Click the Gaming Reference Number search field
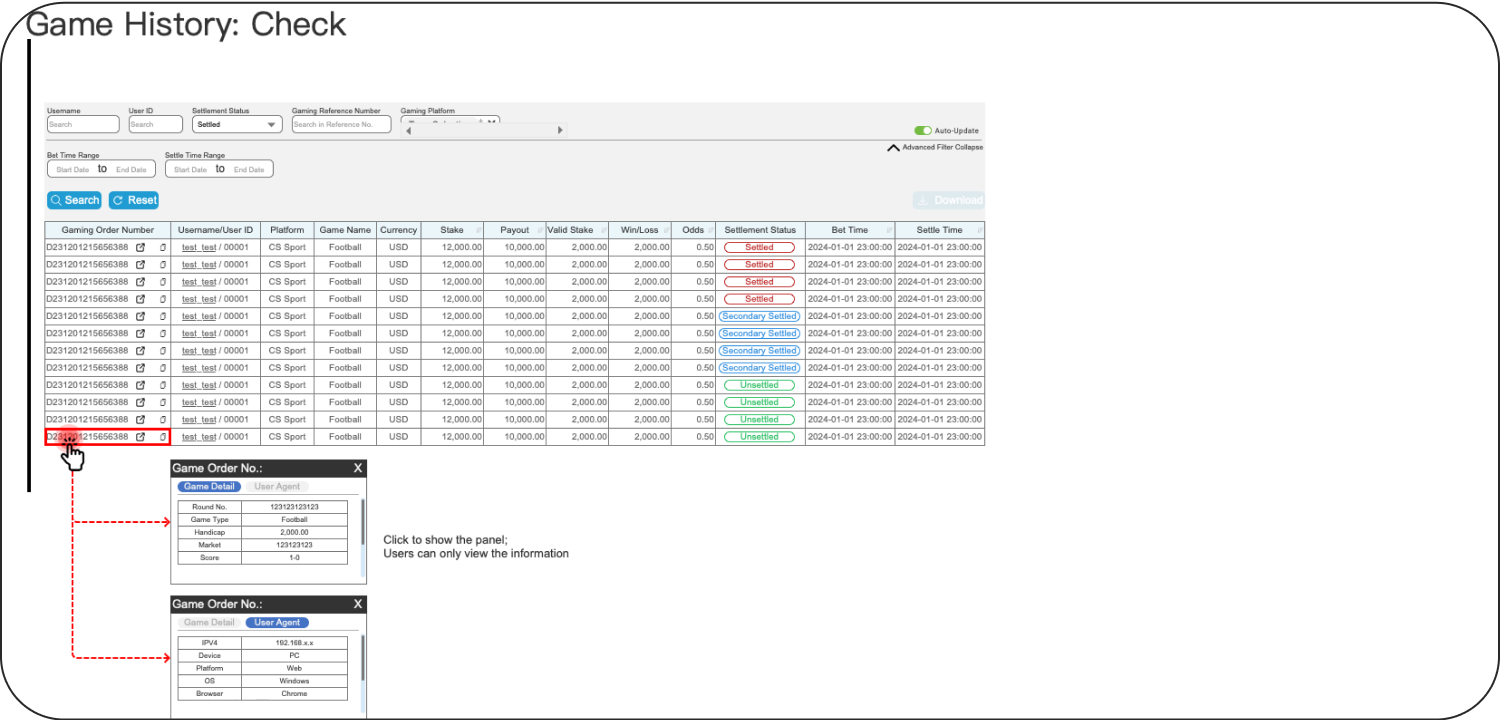Screen dimensions: 1500x720 [x=333, y=125]
